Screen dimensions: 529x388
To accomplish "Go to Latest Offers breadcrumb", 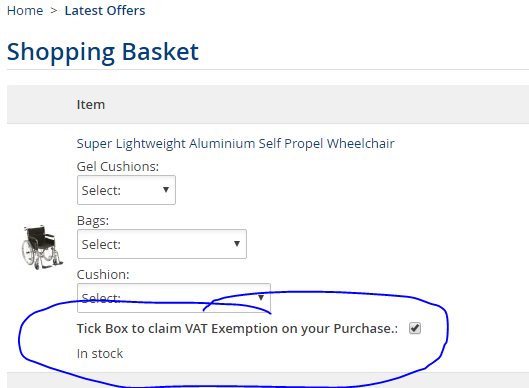I will tap(105, 11).
